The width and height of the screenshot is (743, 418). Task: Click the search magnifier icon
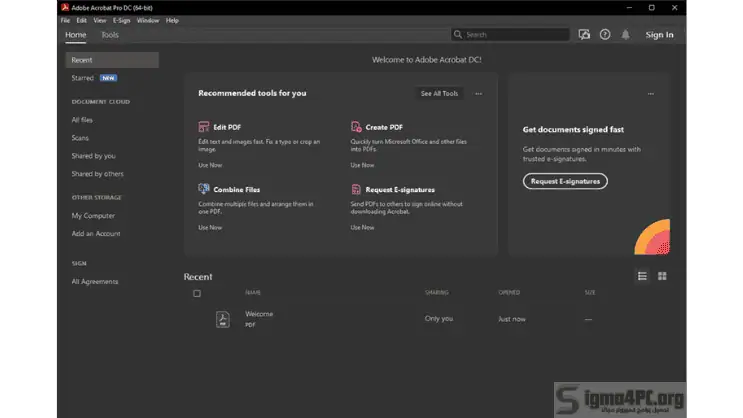point(458,35)
